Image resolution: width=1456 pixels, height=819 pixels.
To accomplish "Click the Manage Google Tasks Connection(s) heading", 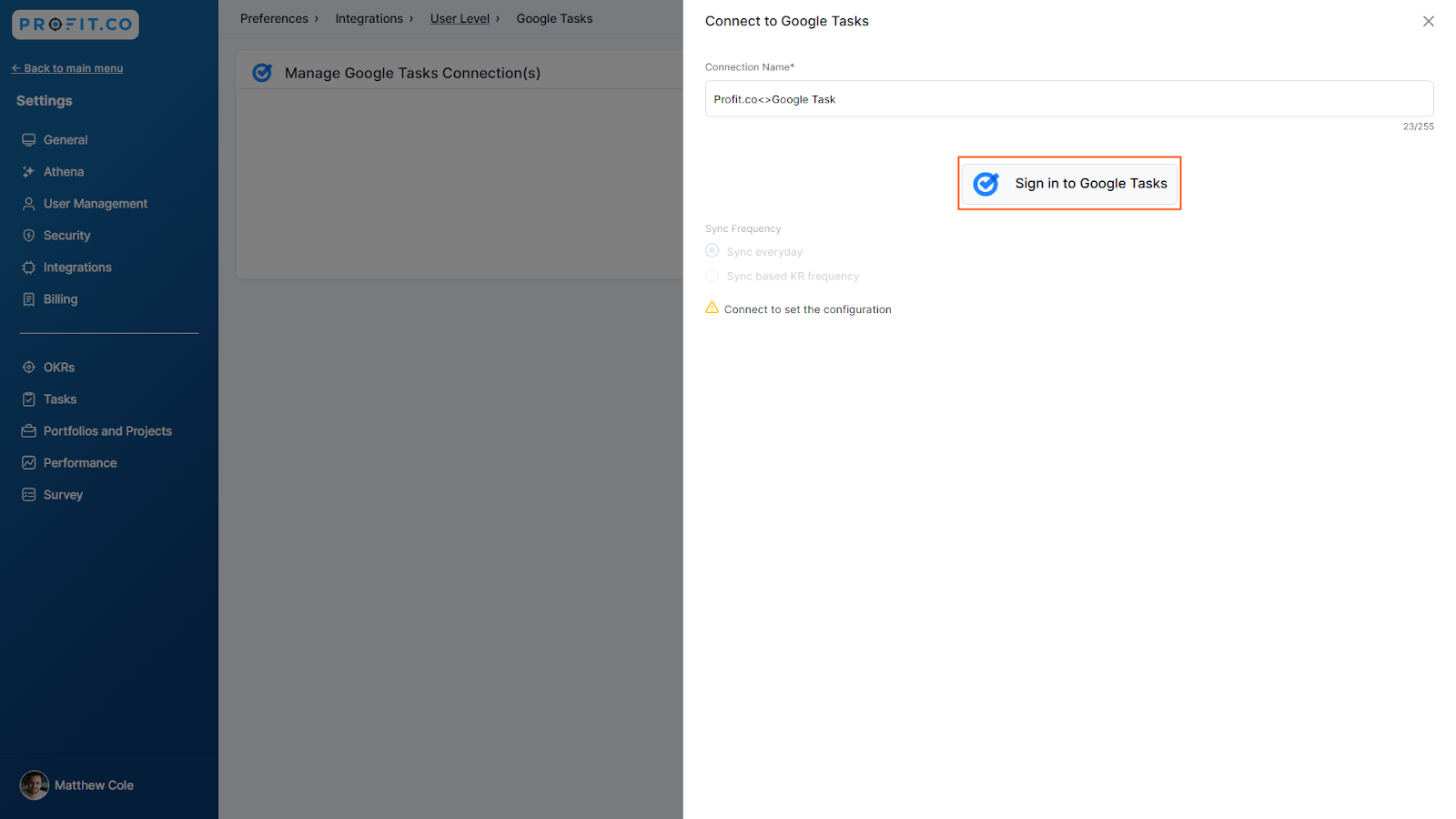I will pos(412,73).
